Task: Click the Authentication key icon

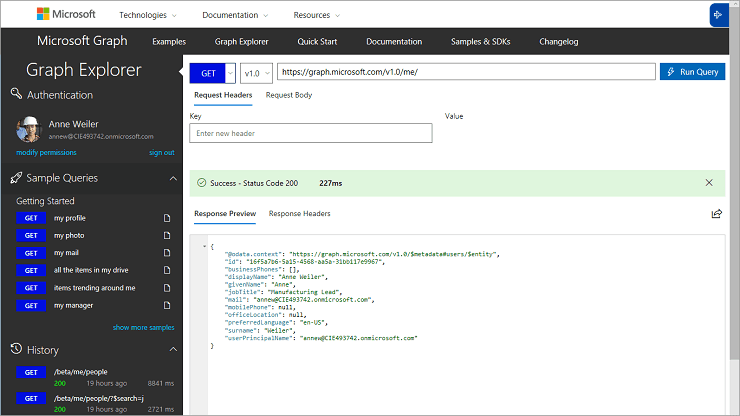Action: point(16,93)
